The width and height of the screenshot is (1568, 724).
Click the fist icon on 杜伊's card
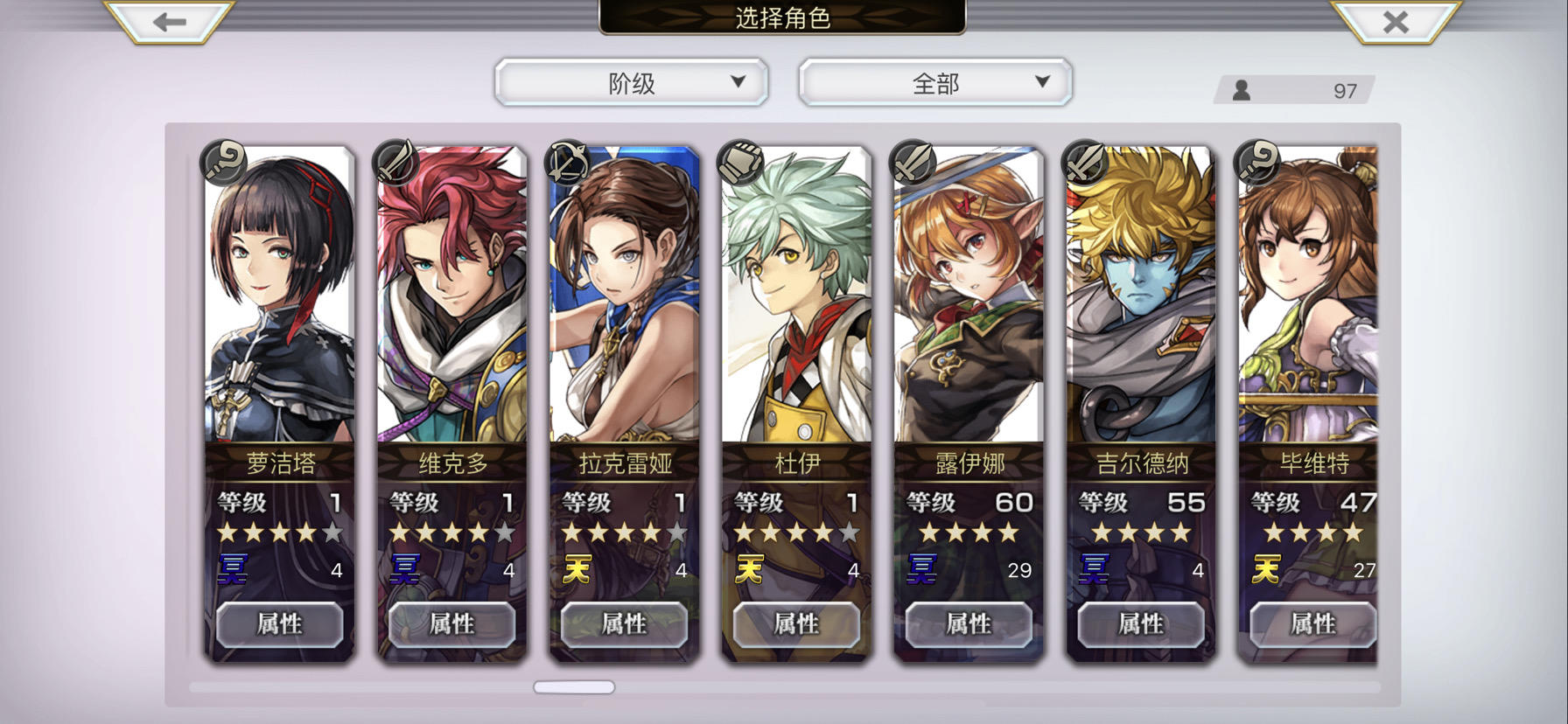tap(740, 162)
